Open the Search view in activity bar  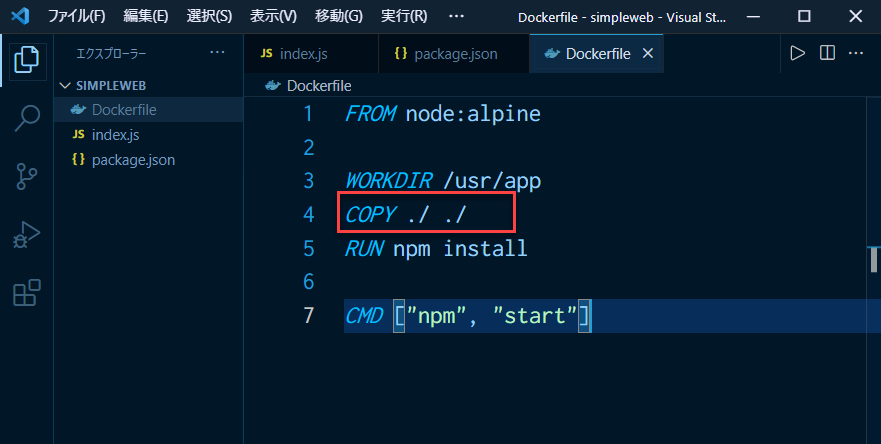click(26, 118)
